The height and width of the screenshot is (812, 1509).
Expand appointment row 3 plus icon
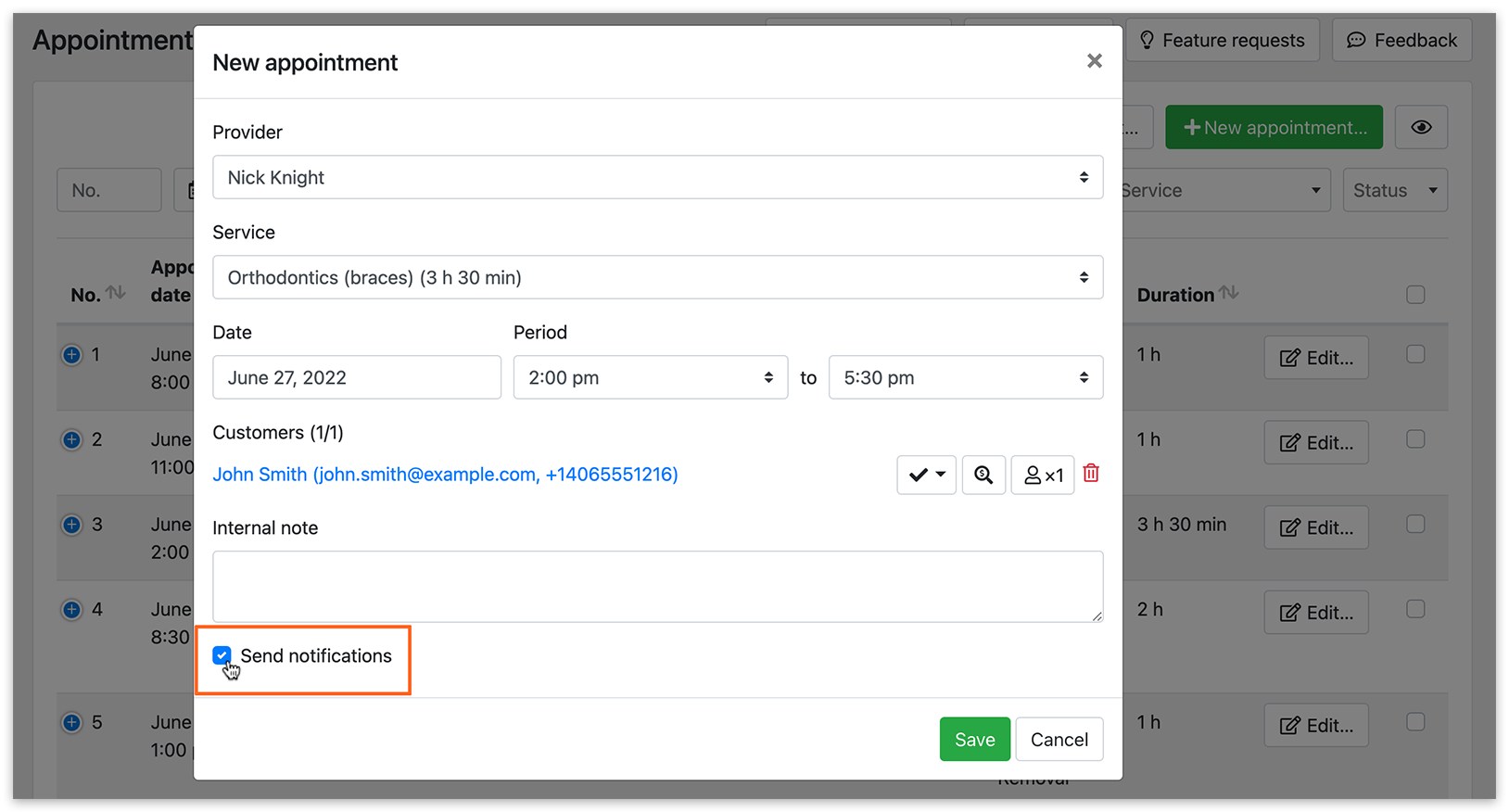[x=71, y=525]
